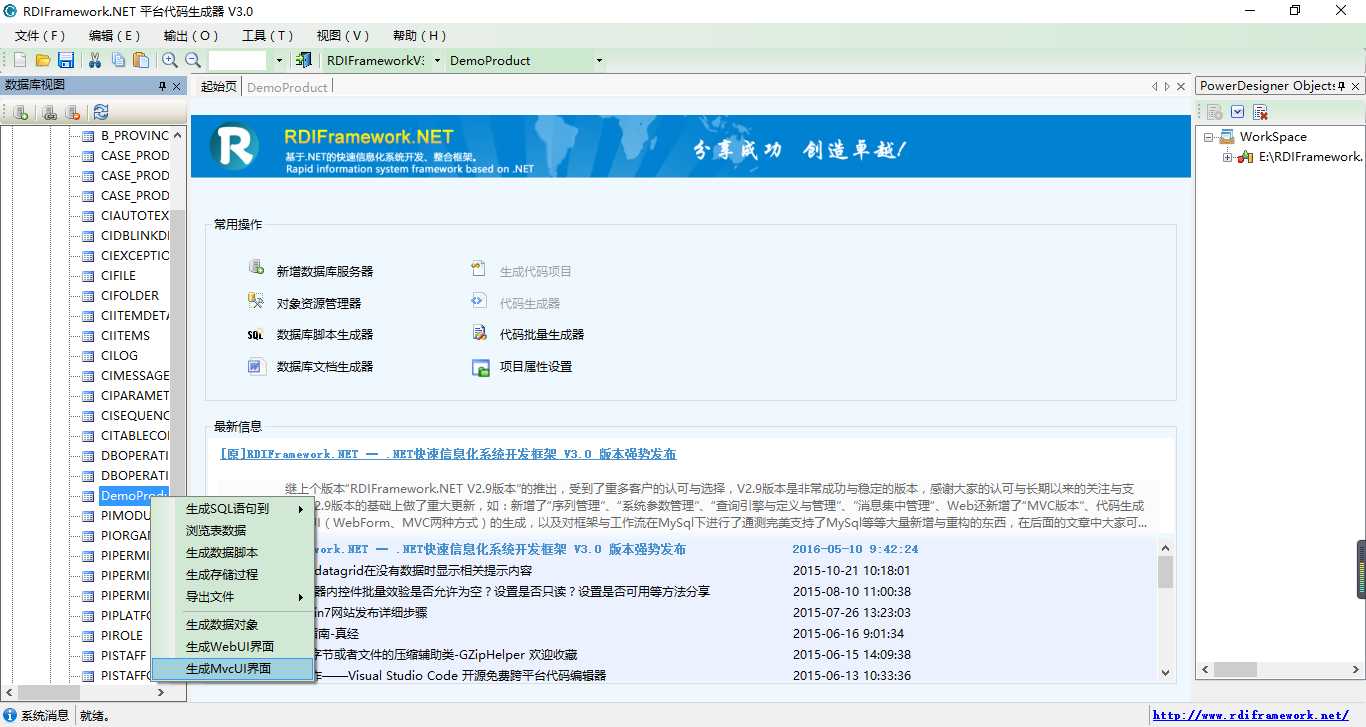Click the 数据库脚本生成器 link text
1366x727 pixels.
click(x=325, y=335)
